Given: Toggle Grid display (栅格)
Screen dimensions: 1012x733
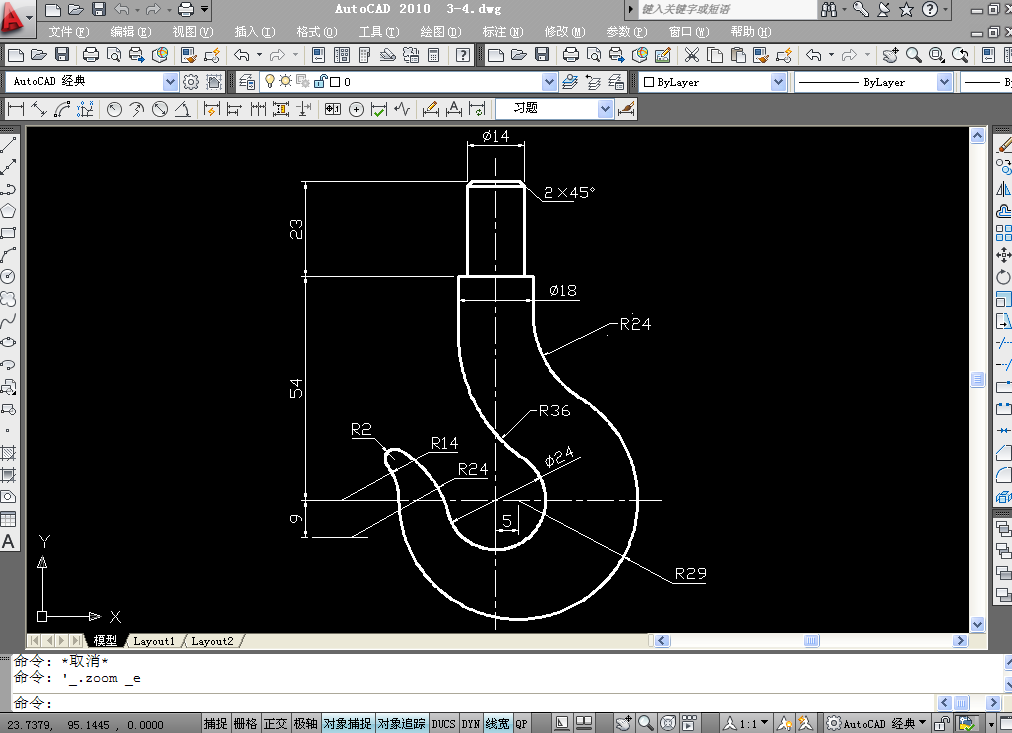Looking at the screenshot, I should [x=245, y=724].
